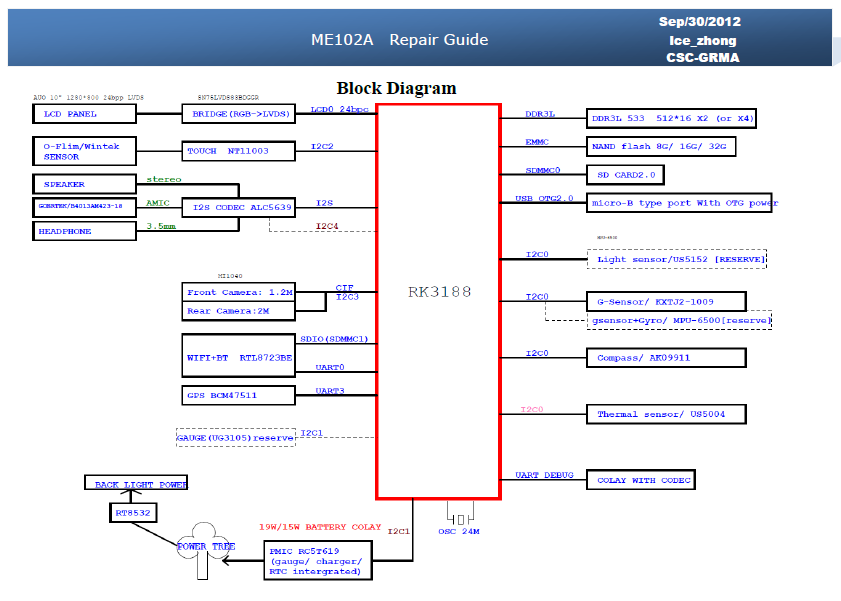Select the 'I2S' bus label
This screenshot has height=601, width=841.
[x=324, y=203]
